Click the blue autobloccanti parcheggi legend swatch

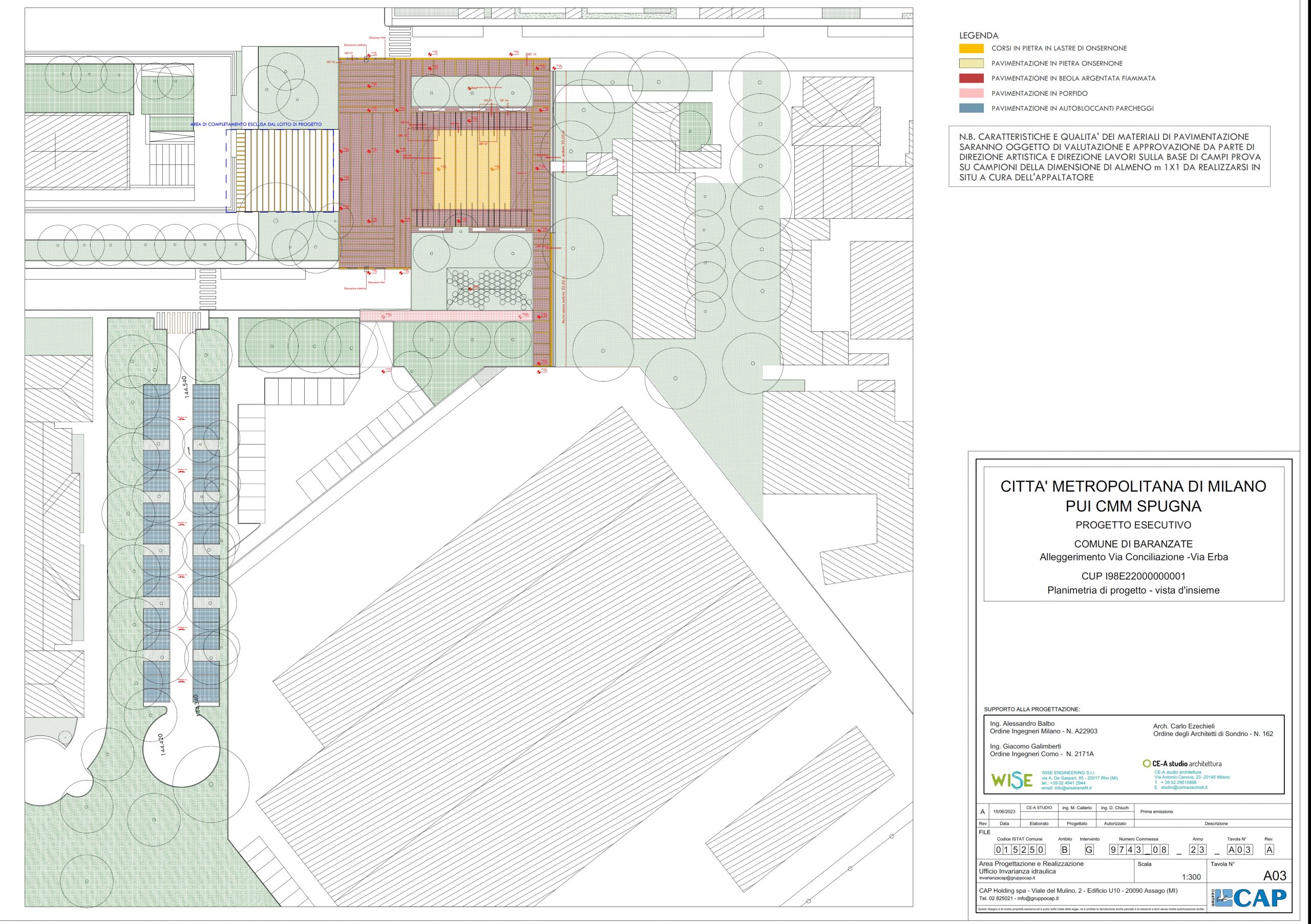coord(971,108)
